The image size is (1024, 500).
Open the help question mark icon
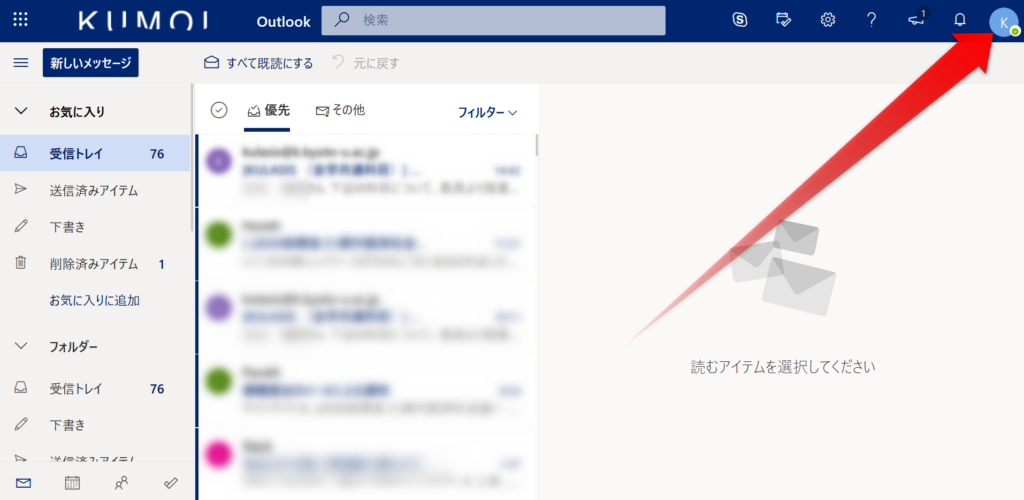click(871, 20)
